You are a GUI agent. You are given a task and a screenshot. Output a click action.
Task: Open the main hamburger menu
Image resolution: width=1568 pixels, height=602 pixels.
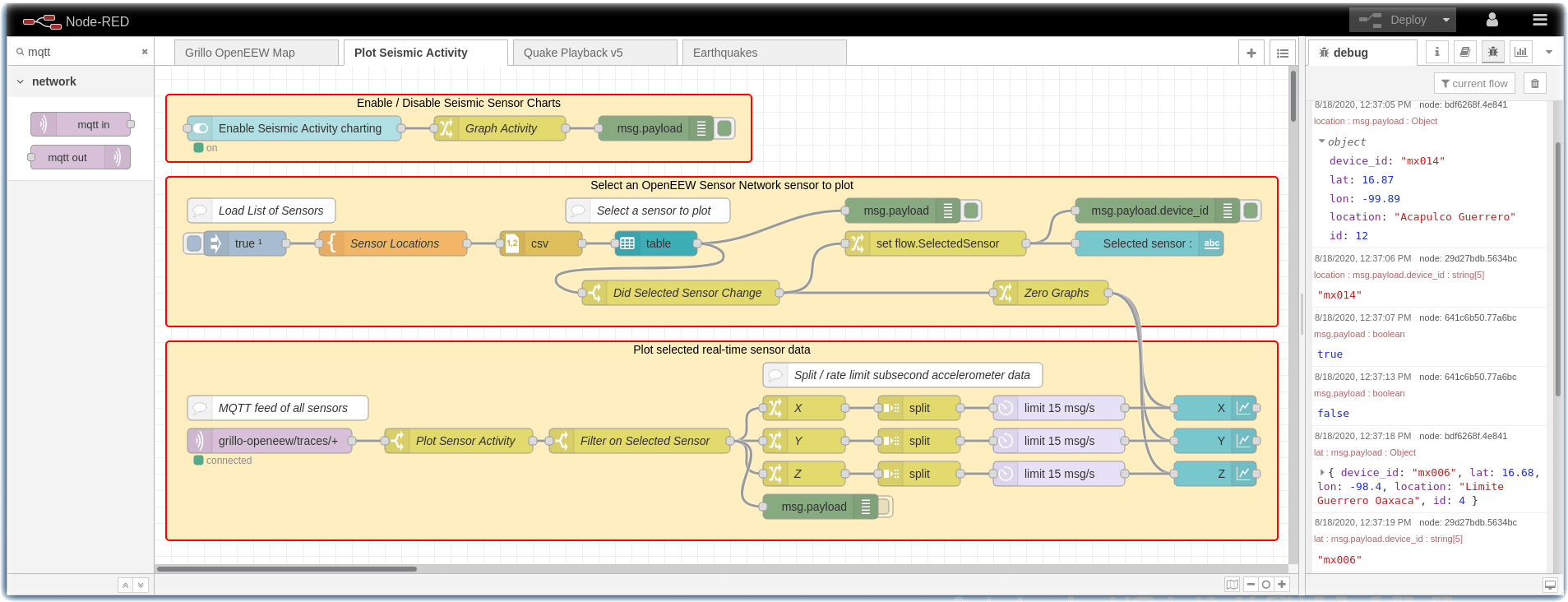click(1539, 20)
